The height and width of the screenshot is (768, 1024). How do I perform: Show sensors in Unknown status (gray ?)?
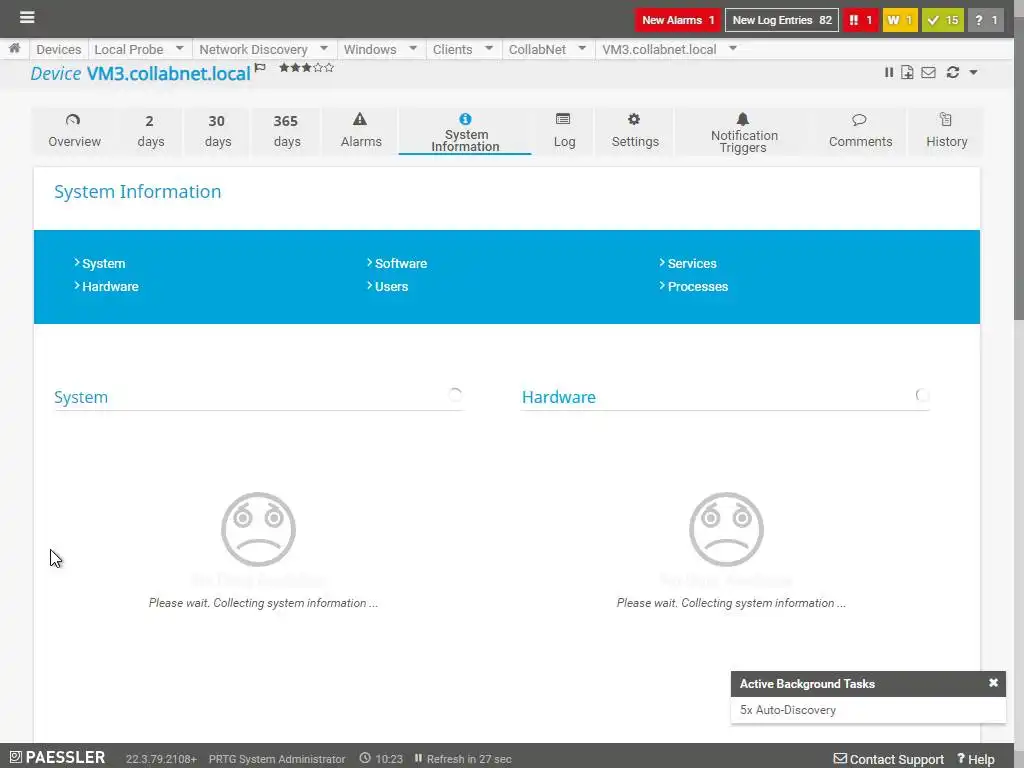point(985,20)
